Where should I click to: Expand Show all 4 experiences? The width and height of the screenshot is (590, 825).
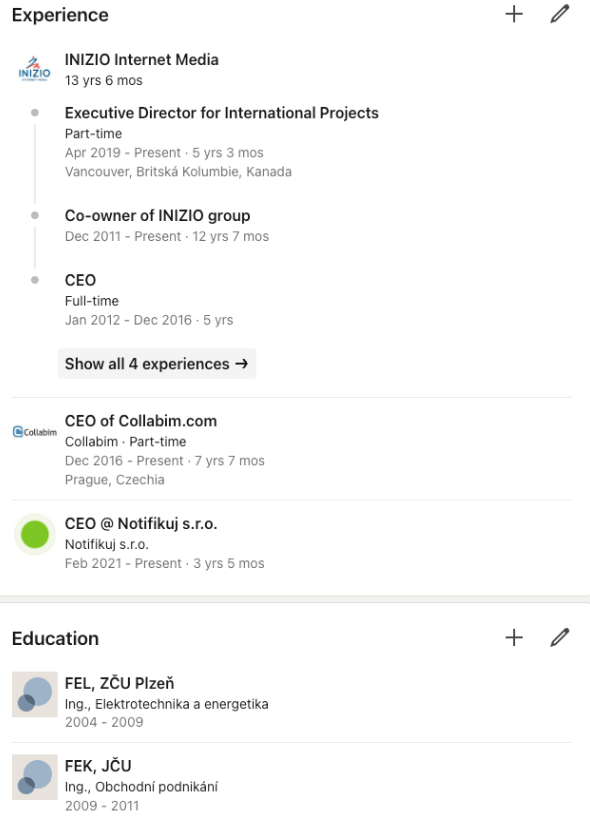(x=157, y=364)
